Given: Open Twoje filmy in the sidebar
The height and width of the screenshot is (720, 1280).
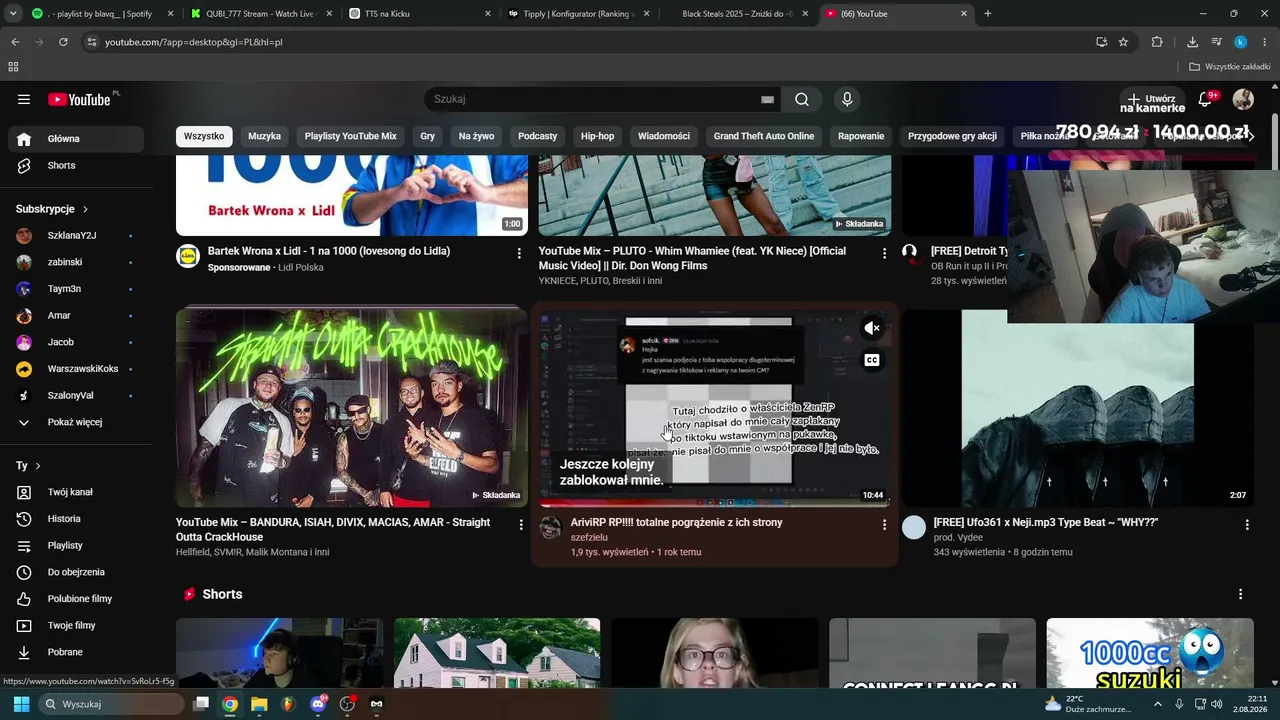Looking at the screenshot, I should [x=76, y=625].
